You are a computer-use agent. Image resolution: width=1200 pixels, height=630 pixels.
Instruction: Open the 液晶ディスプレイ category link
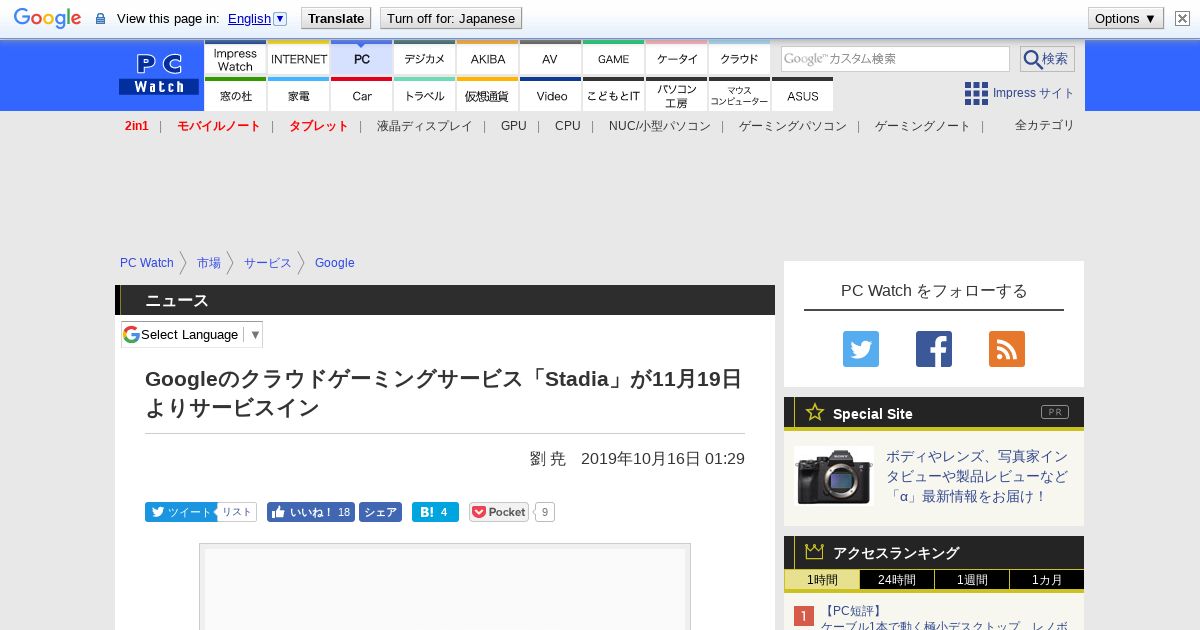[x=425, y=126]
